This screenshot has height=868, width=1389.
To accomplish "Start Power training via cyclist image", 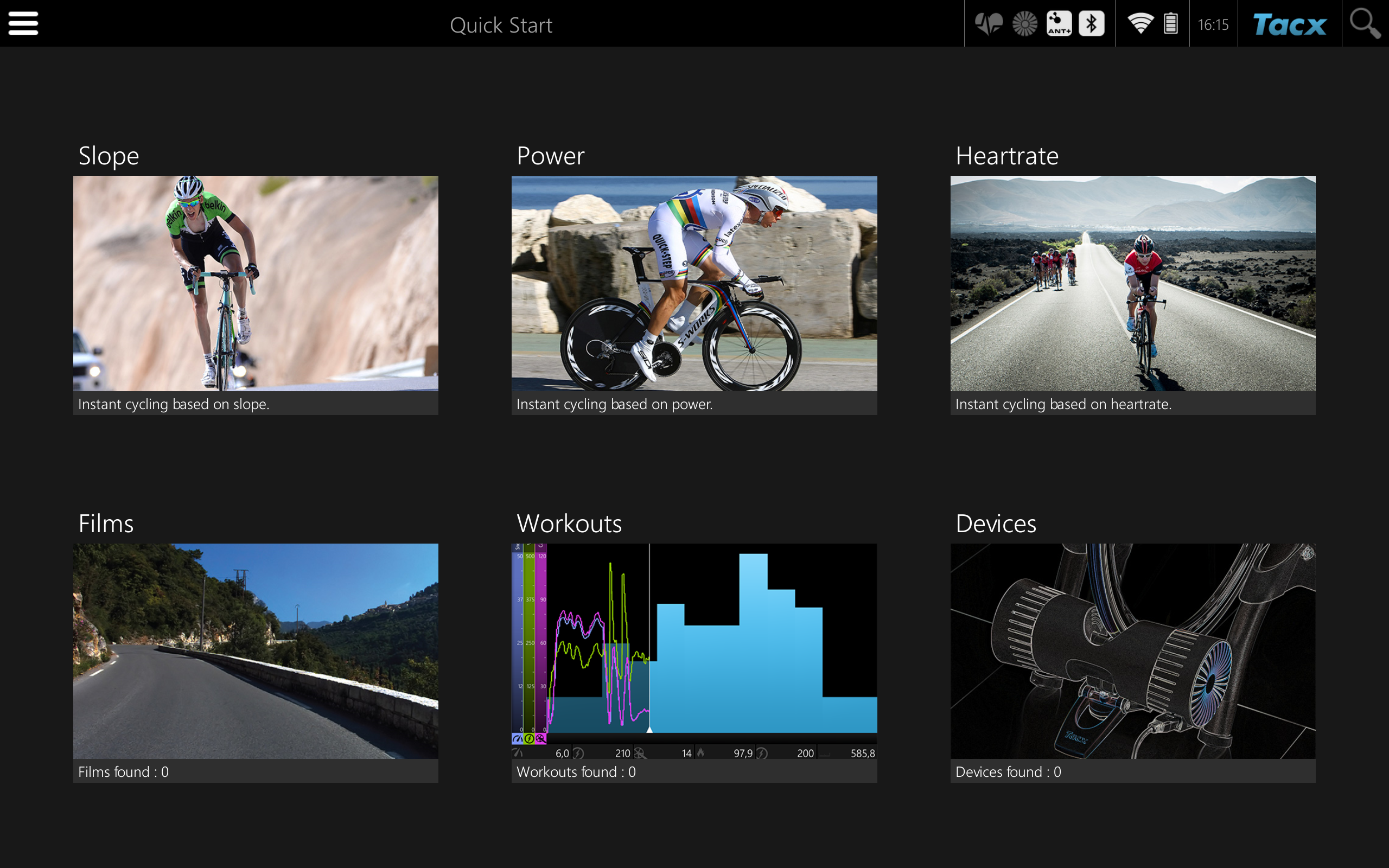I will [x=694, y=283].
